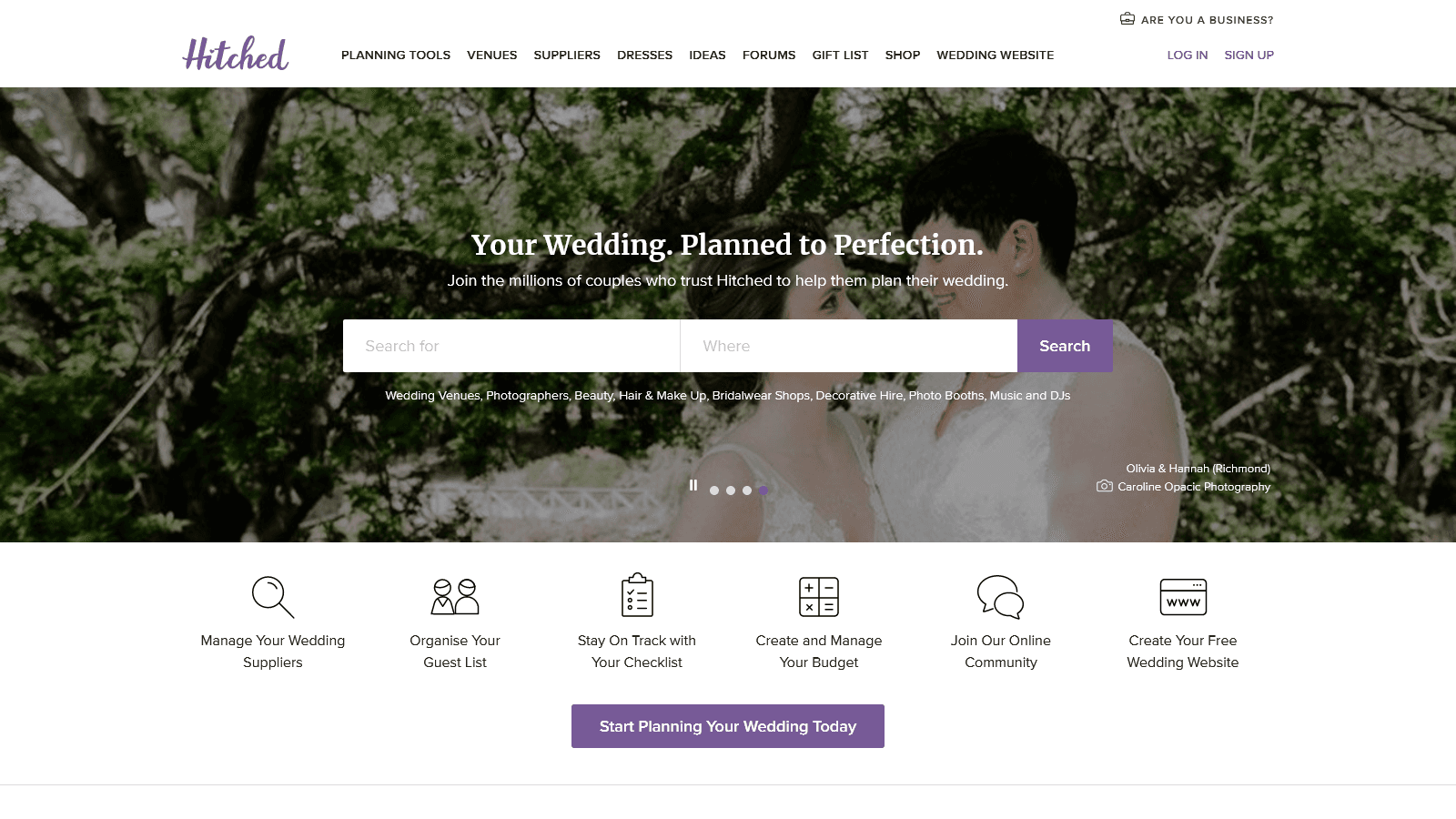This screenshot has width=1456, height=819.
Task: Open the budget calculator icon
Action: (x=819, y=597)
